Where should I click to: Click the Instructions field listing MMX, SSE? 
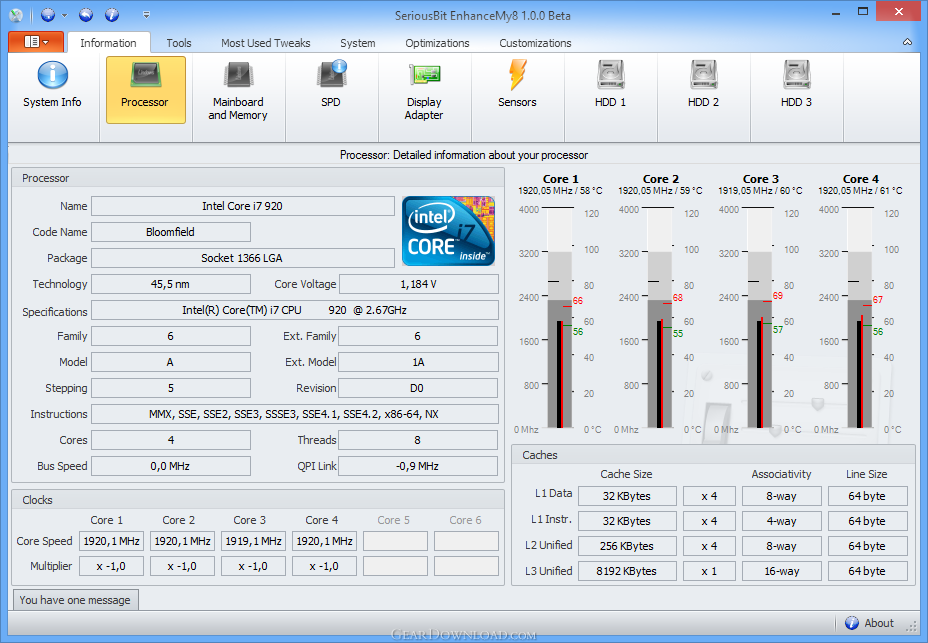click(x=295, y=414)
